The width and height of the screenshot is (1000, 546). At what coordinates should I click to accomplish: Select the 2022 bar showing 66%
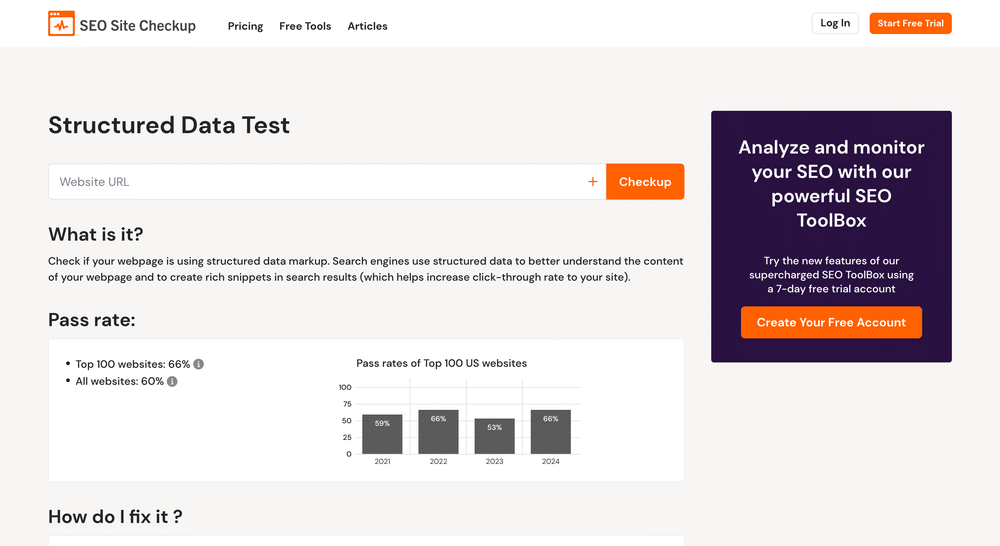tap(438, 432)
